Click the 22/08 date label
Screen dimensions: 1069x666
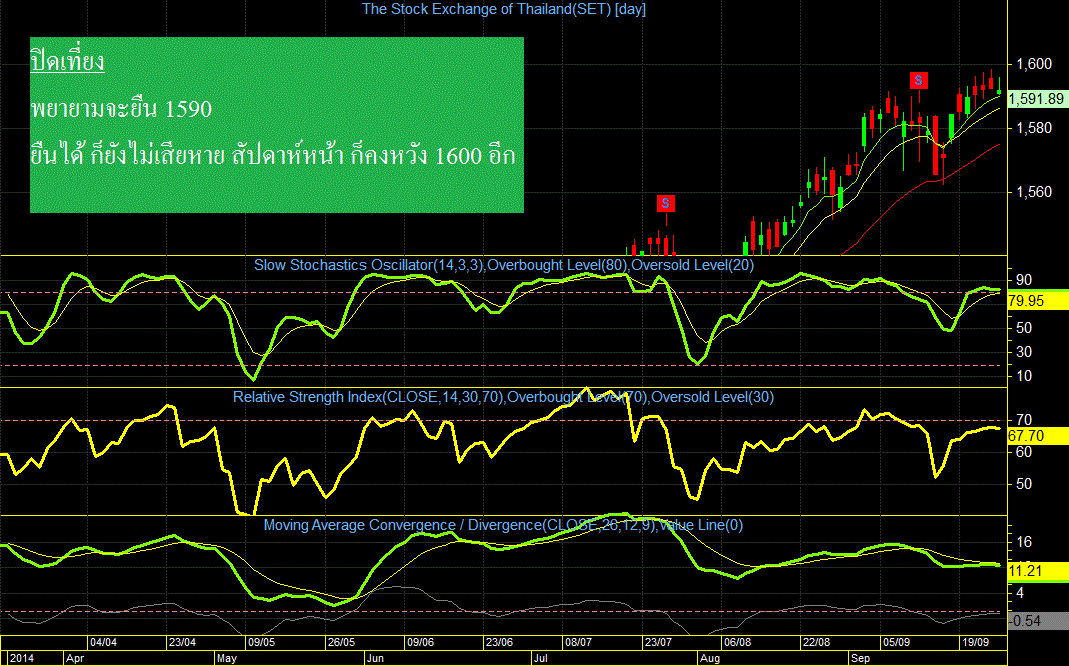coord(817,642)
